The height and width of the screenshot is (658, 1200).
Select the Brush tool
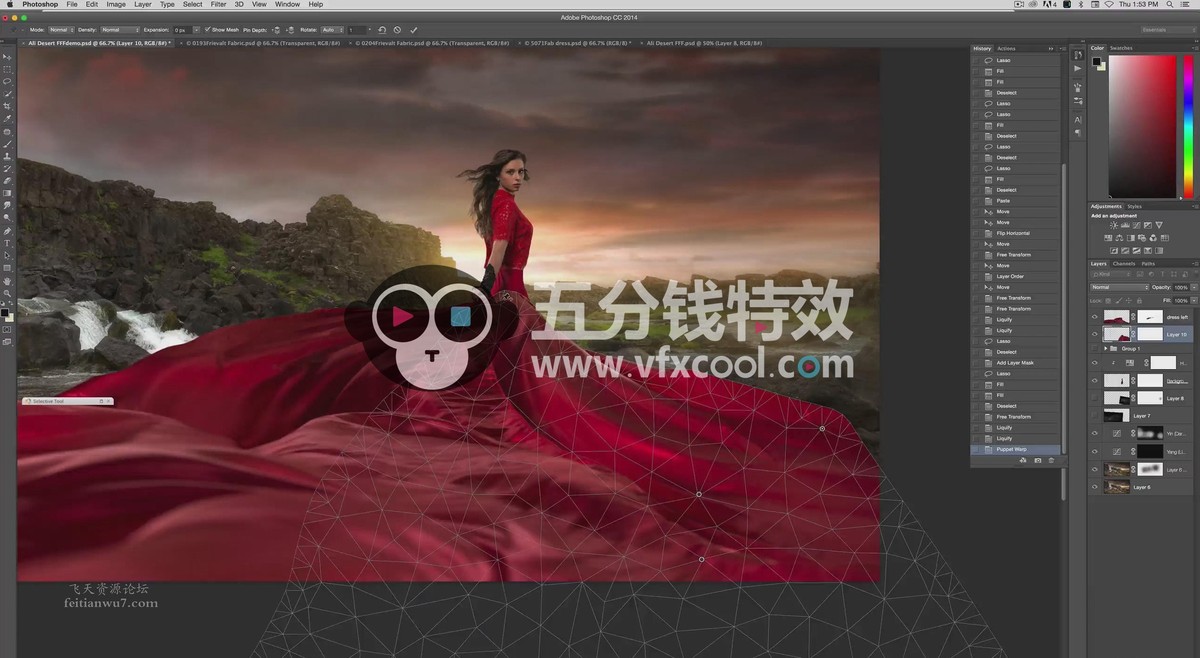click(x=7, y=144)
